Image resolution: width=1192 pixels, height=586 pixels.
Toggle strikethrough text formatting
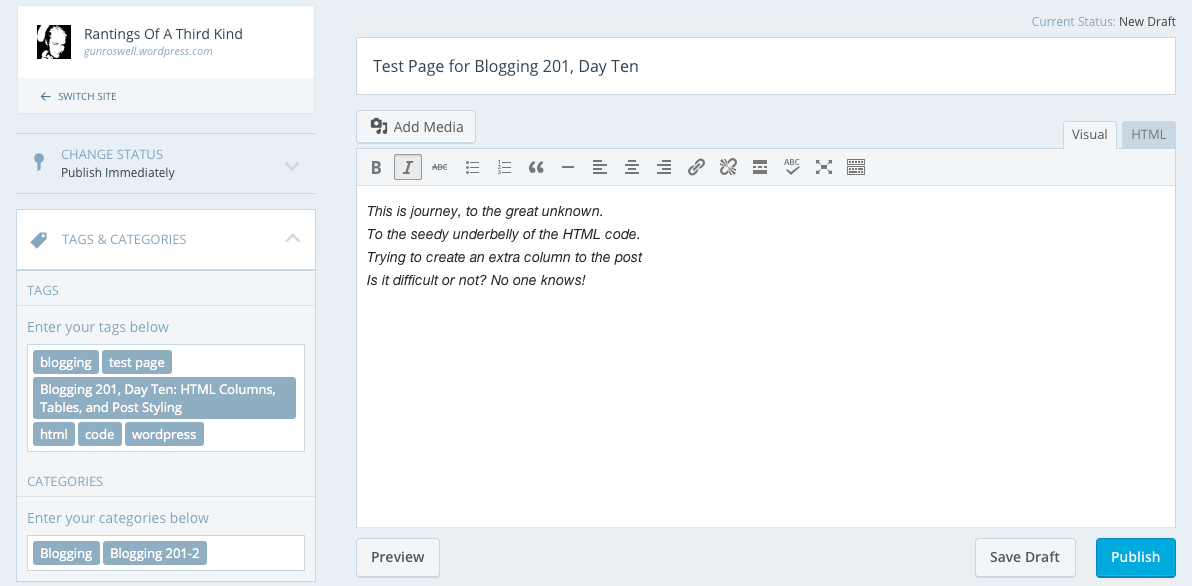(x=440, y=168)
